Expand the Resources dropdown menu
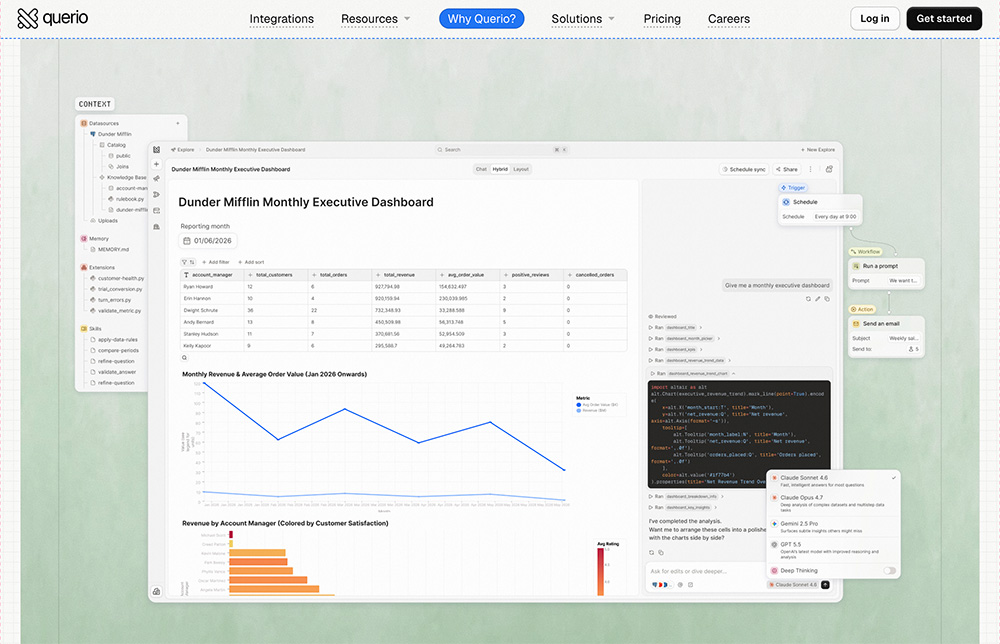 [x=375, y=19]
